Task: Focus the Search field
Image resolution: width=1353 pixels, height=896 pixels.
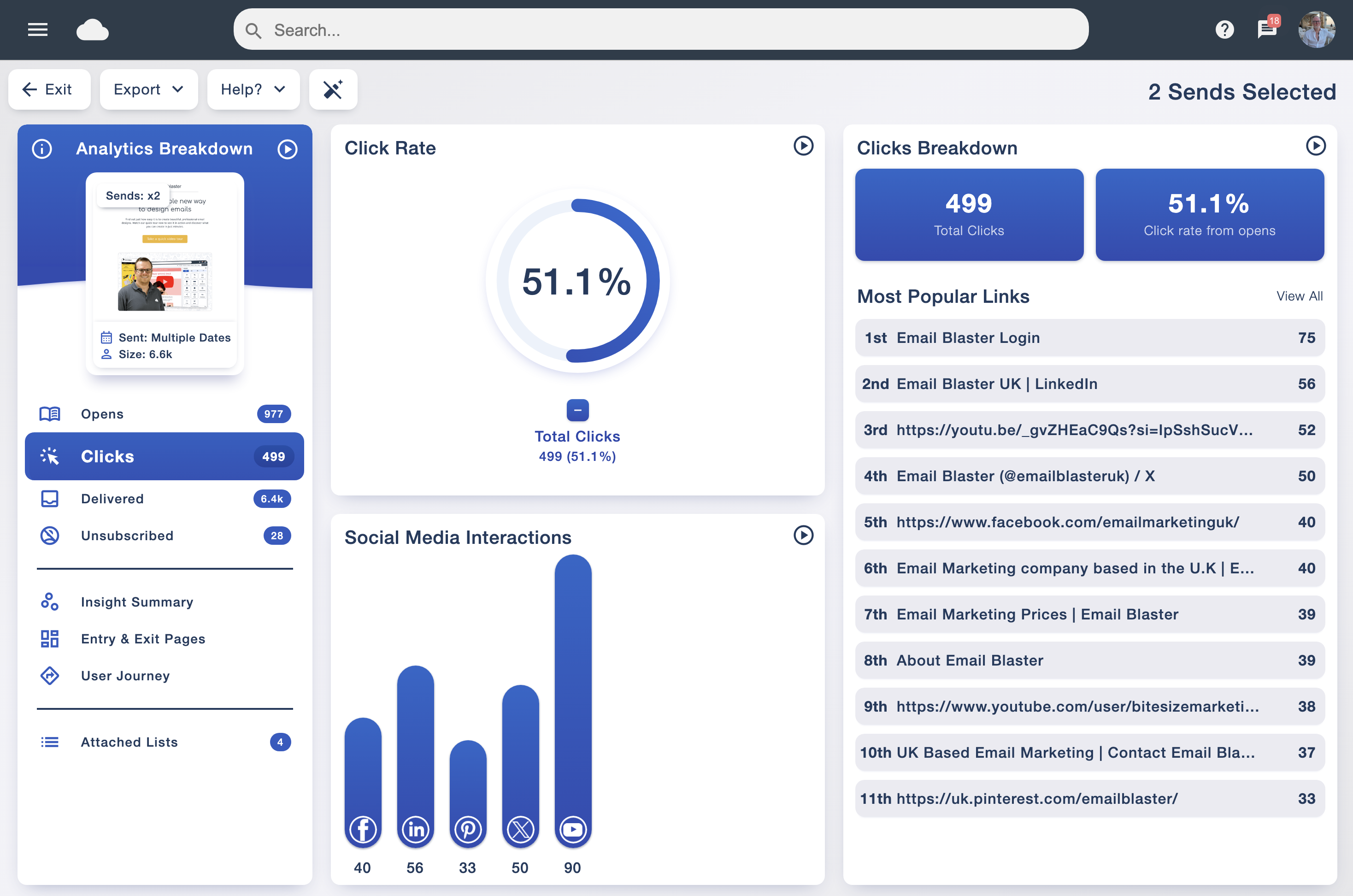Action: point(661,29)
